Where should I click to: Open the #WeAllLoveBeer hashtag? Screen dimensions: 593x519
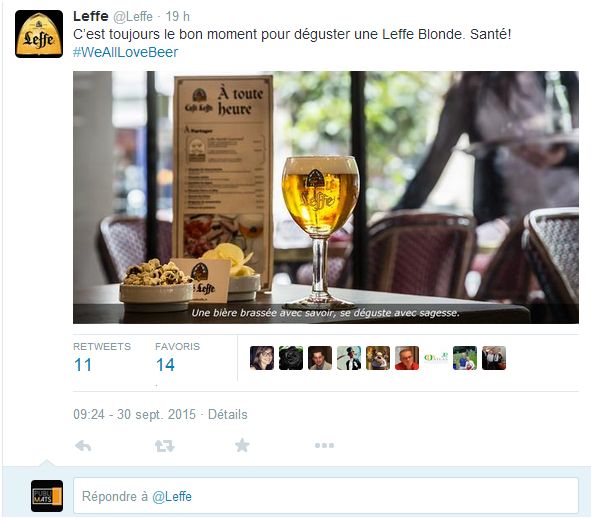[x=126, y=52]
